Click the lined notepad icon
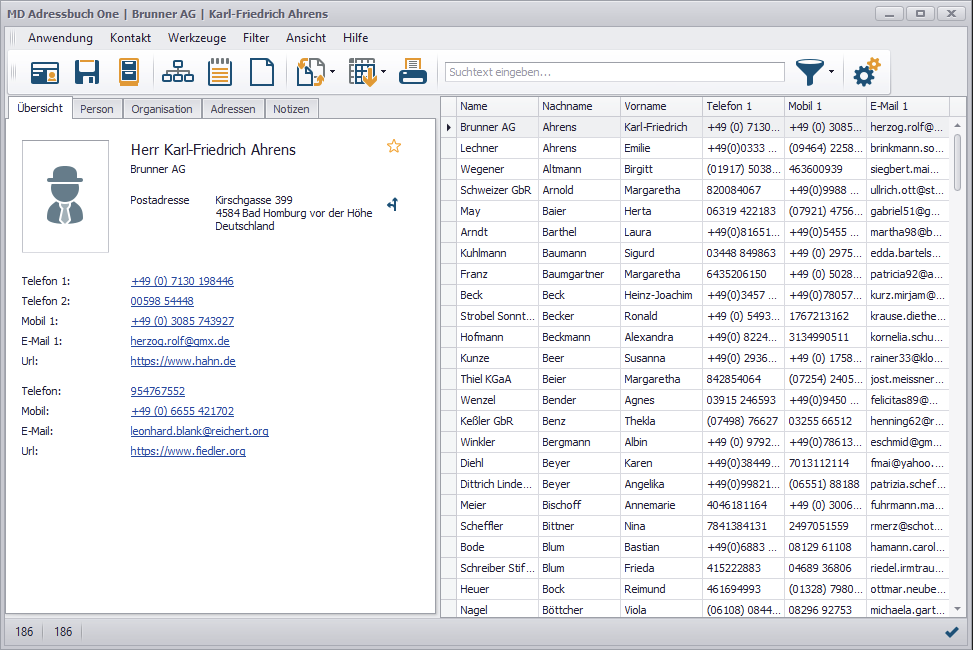Screen dimensions: 973x650 pos(220,72)
